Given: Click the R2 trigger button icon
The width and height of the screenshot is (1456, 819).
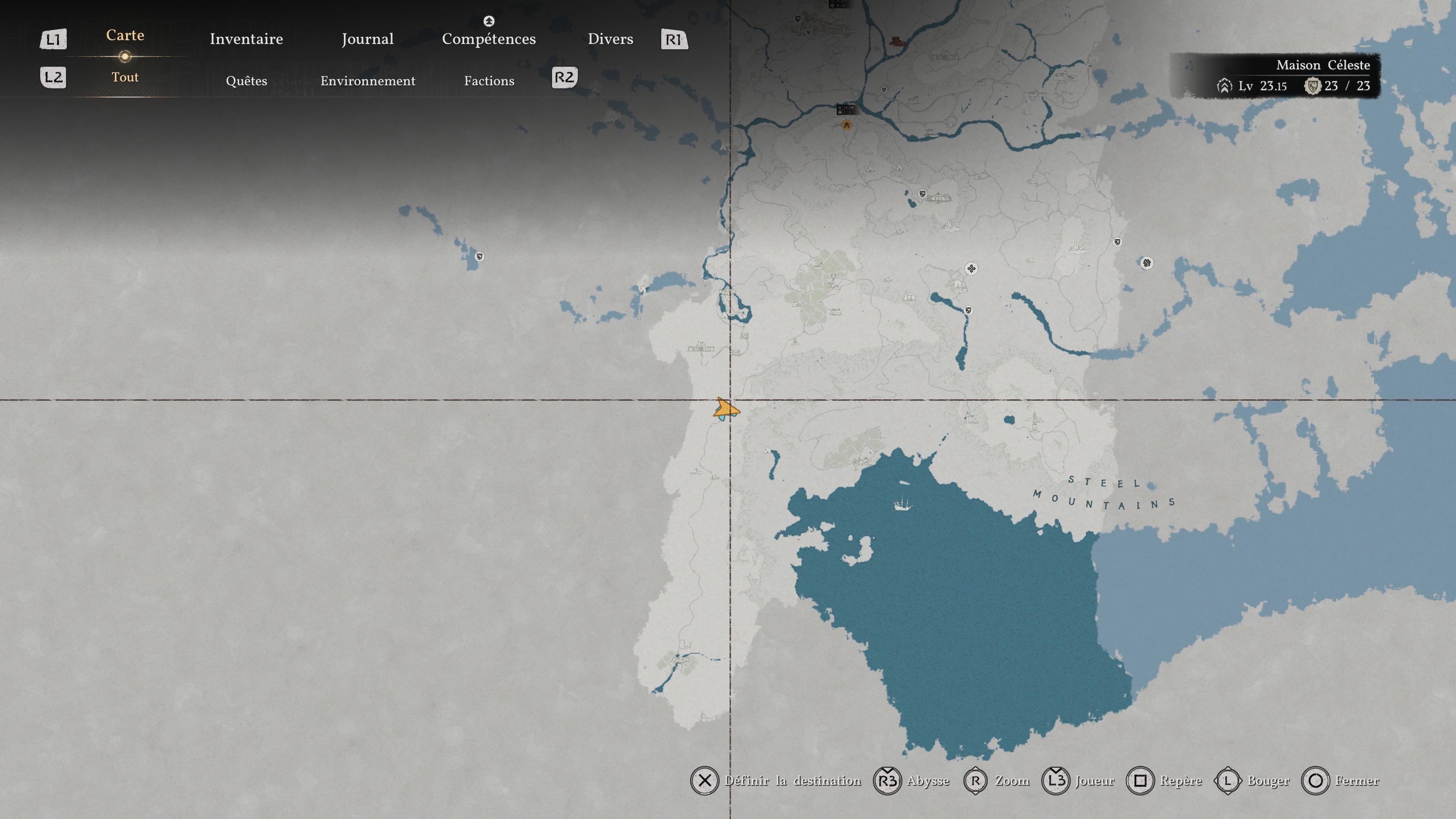Looking at the screenshot, I should [564, 77].
